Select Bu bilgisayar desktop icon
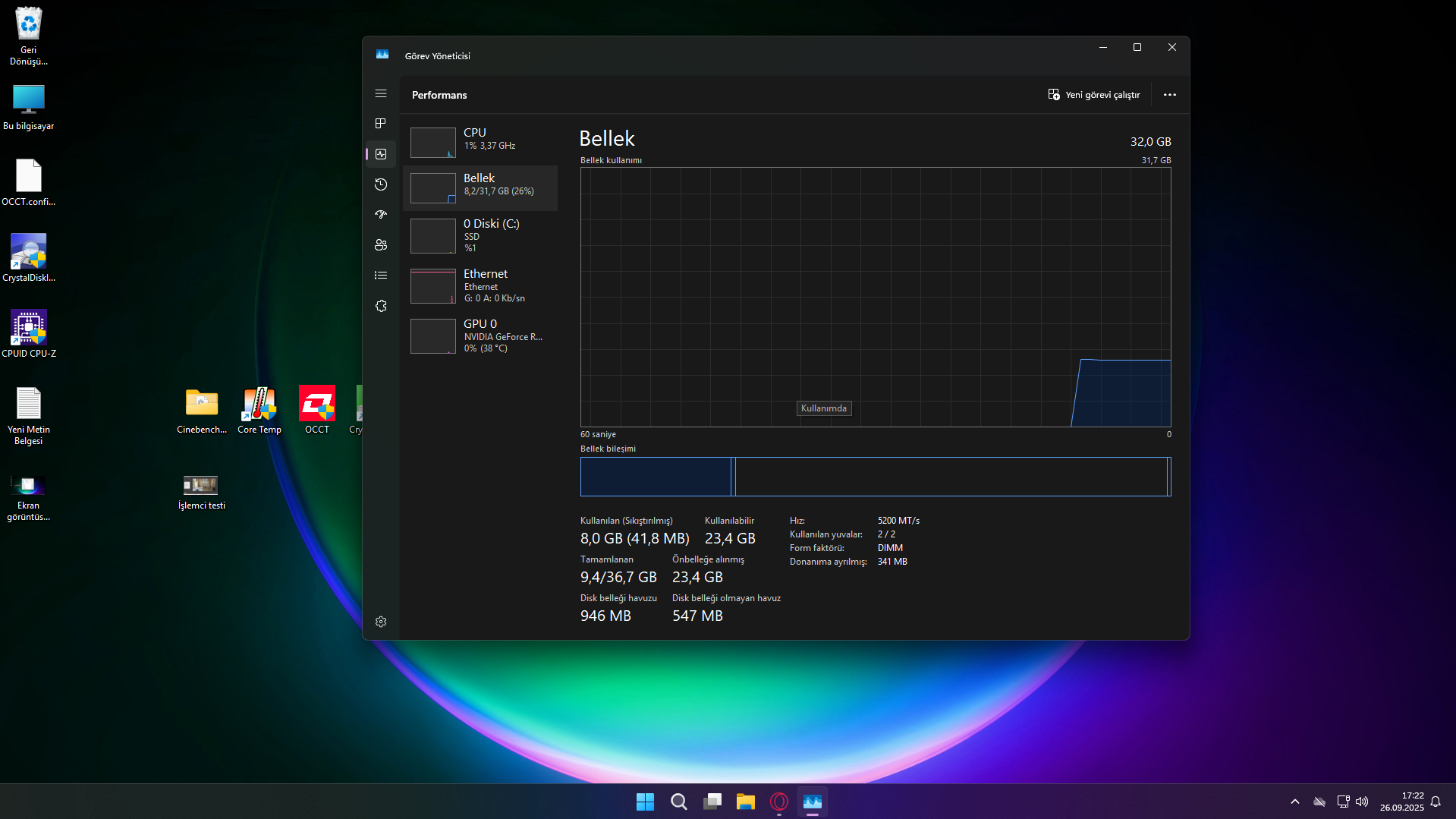 [x=29, y=106]
